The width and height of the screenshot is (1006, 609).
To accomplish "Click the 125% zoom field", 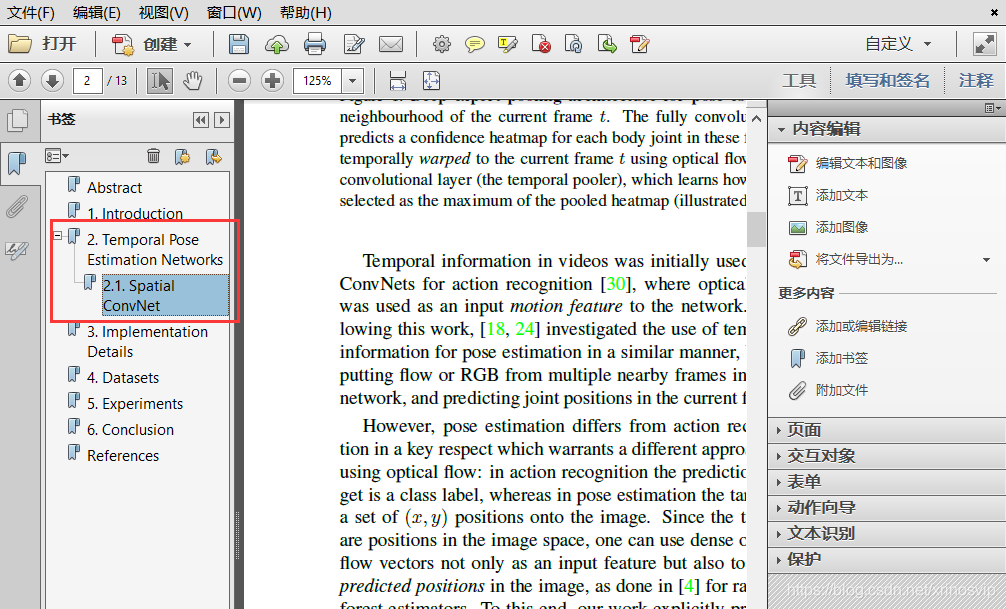I will point(318,81).
